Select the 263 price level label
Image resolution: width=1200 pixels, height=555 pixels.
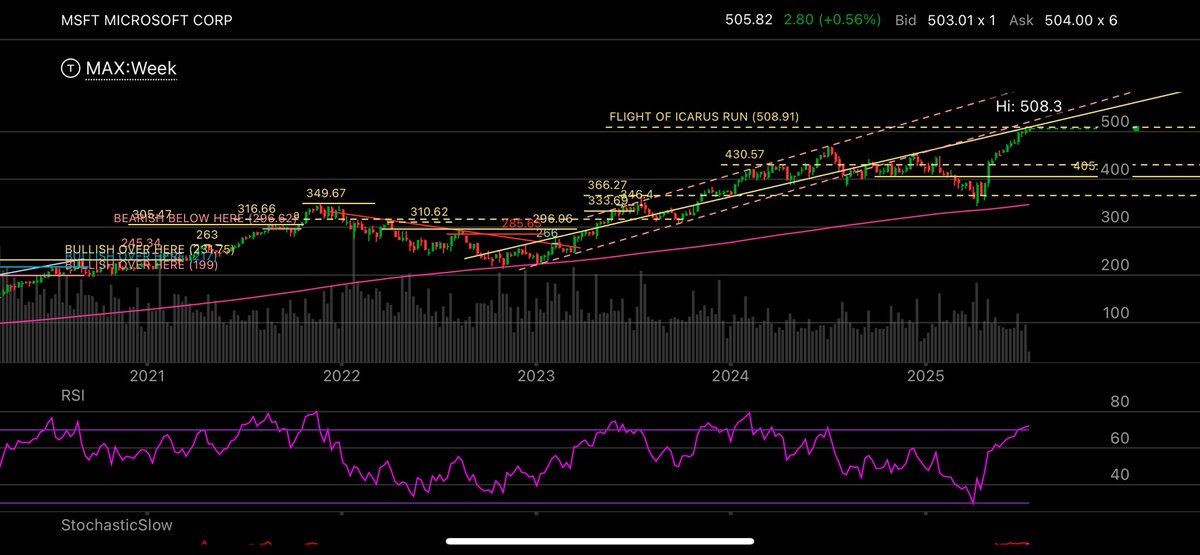point(207,235)
